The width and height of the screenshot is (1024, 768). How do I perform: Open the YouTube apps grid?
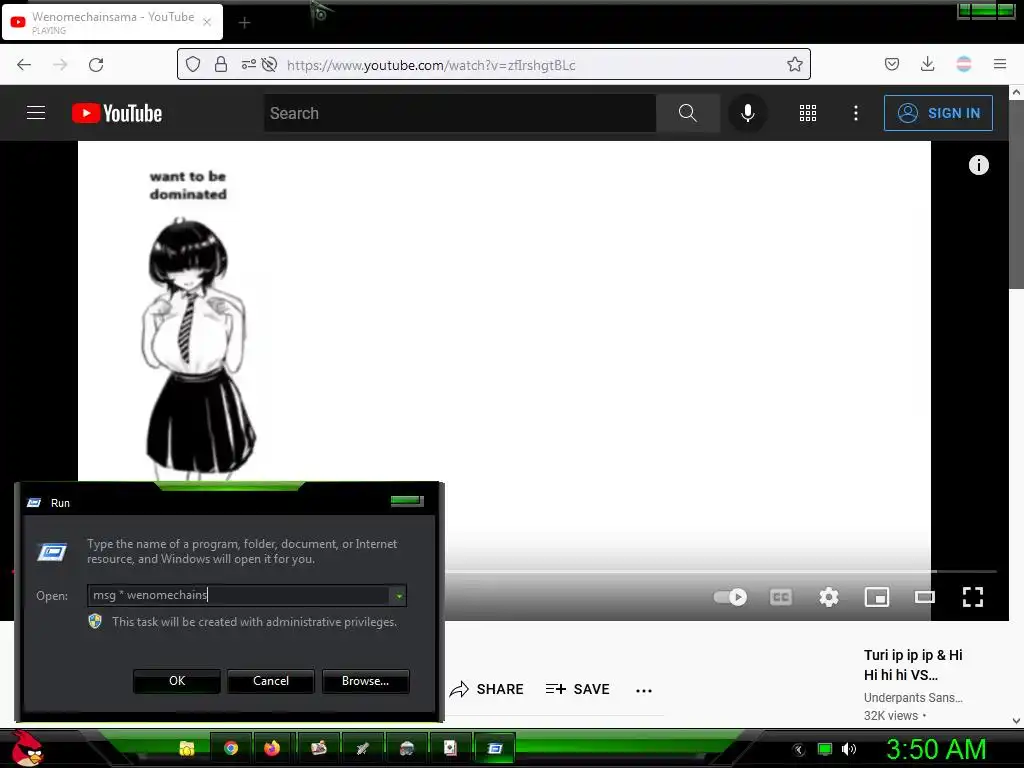808,113
